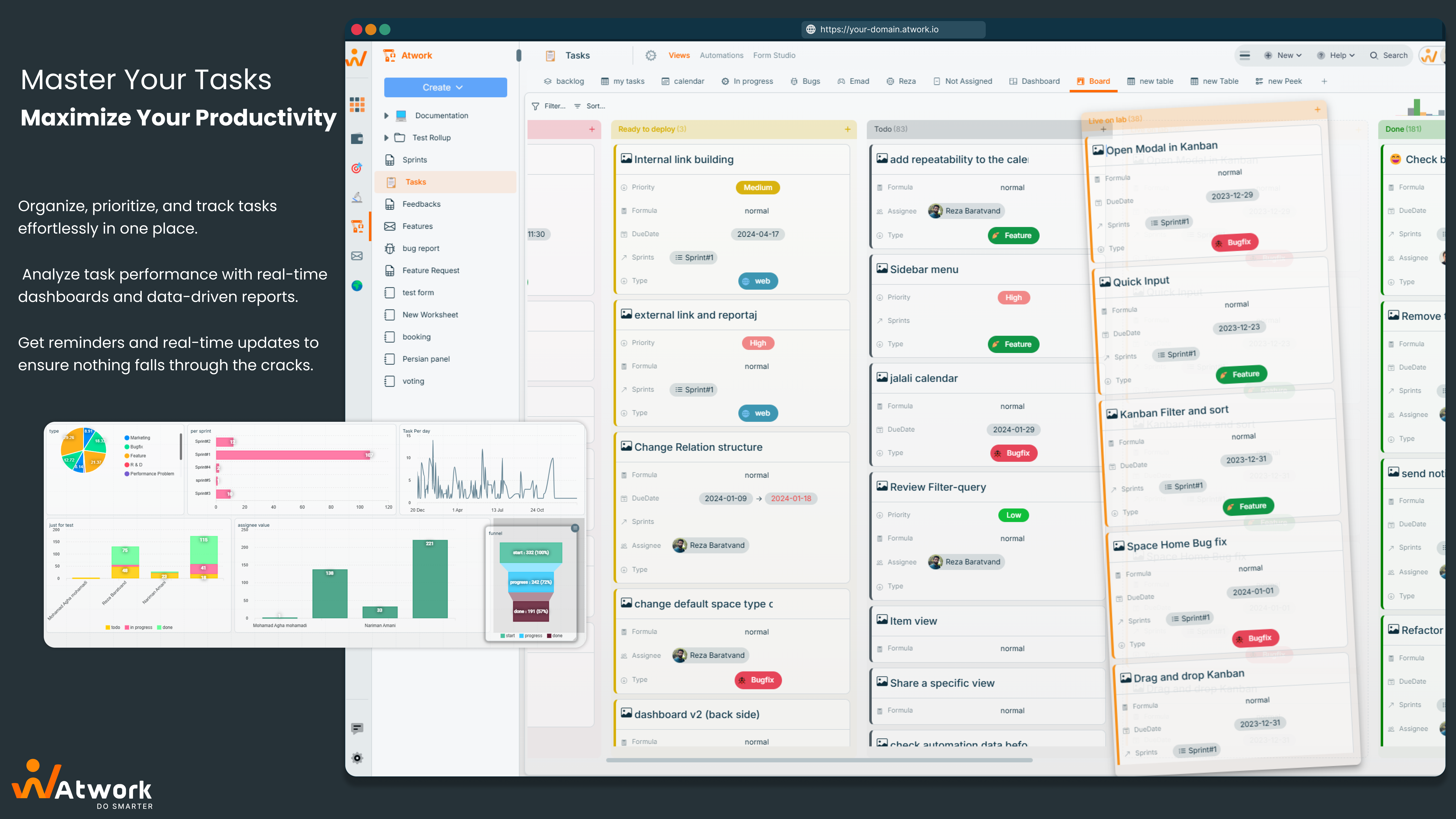Add card with plus in Ready to deploy
Viewport: 1456px width, 819px height.
[847, 129]
